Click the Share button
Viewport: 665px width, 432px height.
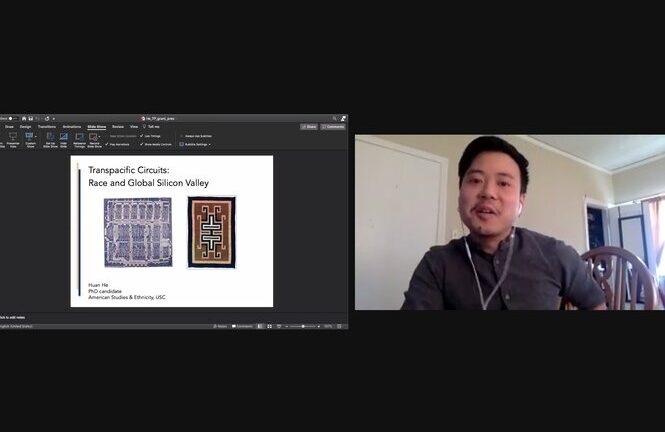pyautogui.click(x=309, y=127)
